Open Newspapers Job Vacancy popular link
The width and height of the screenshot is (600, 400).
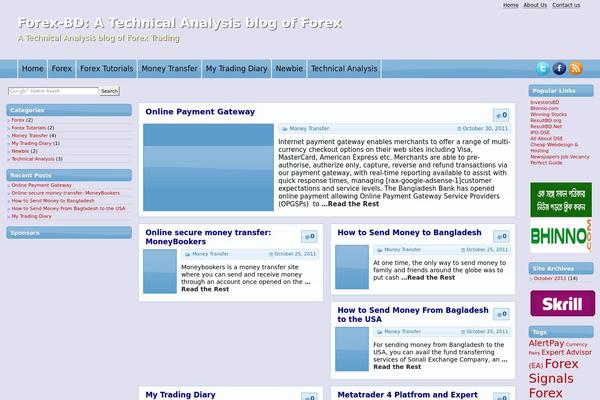pyautogui.click(x=560, y=157)
